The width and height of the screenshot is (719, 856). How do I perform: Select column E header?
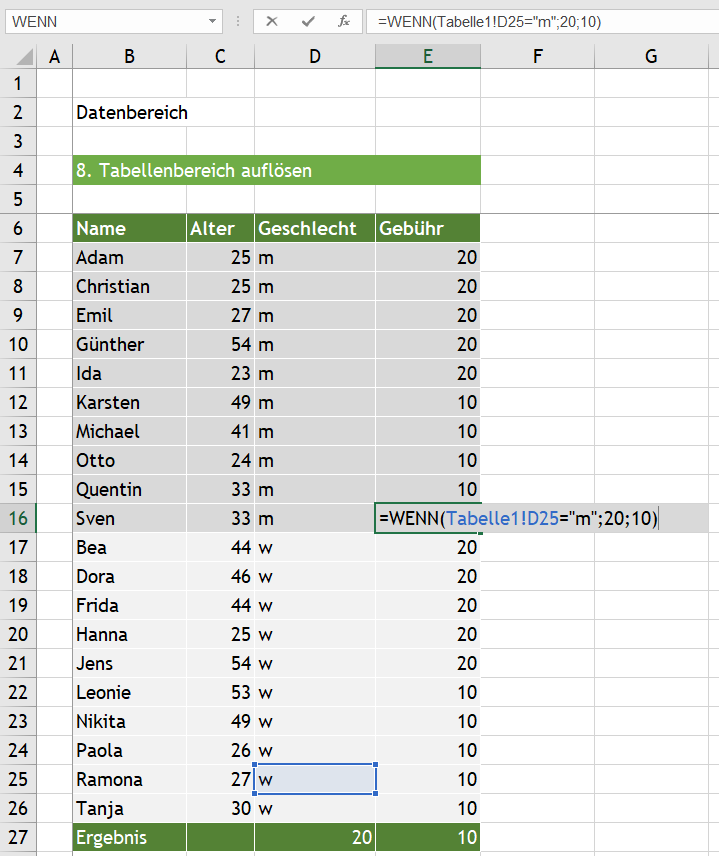[427, 57]
